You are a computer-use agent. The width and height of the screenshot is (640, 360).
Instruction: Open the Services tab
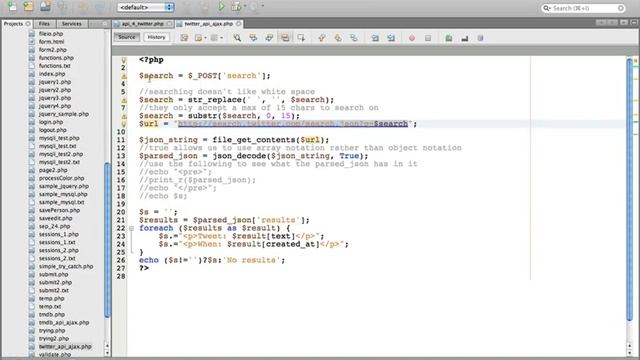71,24
